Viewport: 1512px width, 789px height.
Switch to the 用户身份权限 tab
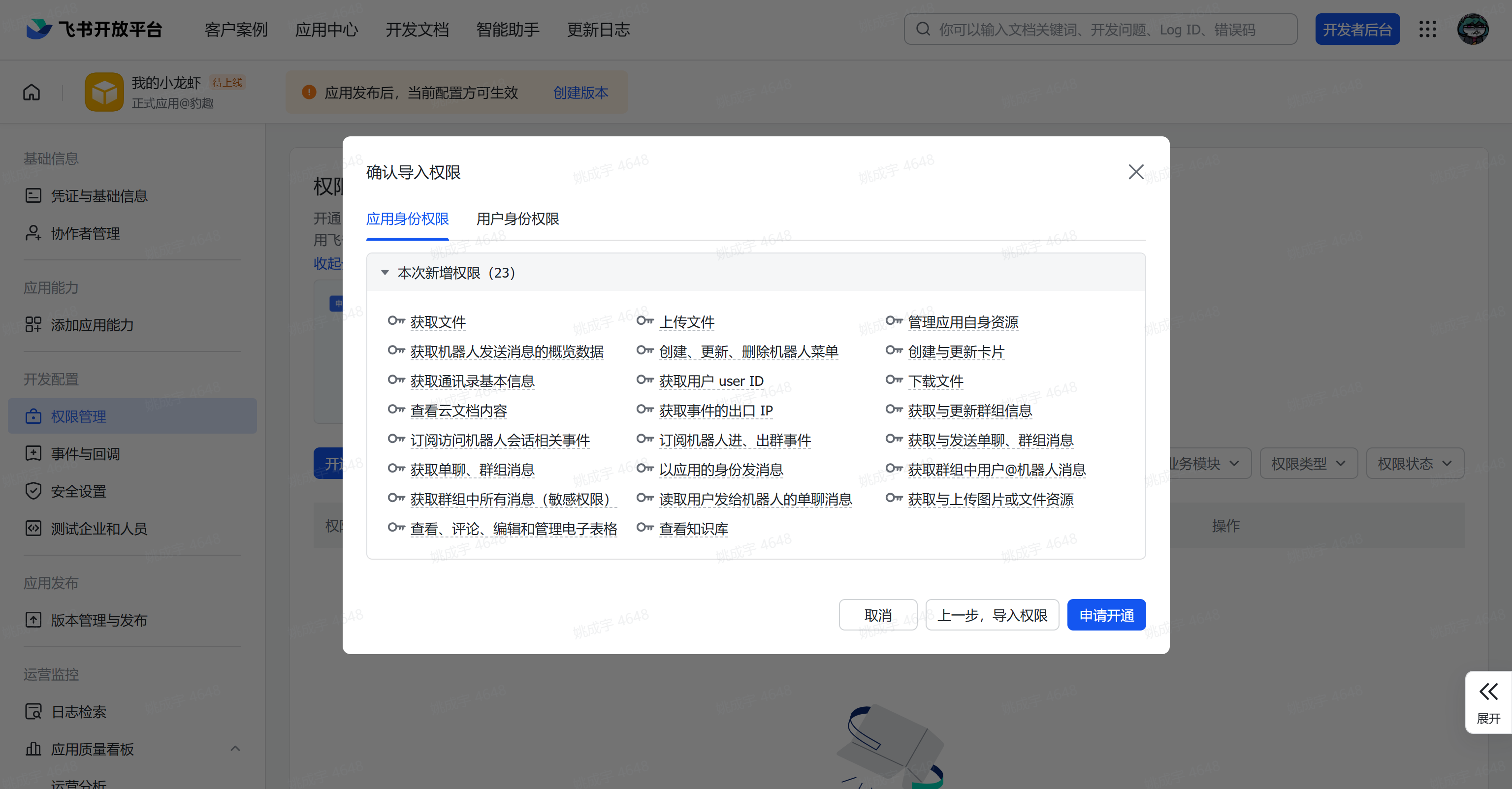[x=517, y=219]
